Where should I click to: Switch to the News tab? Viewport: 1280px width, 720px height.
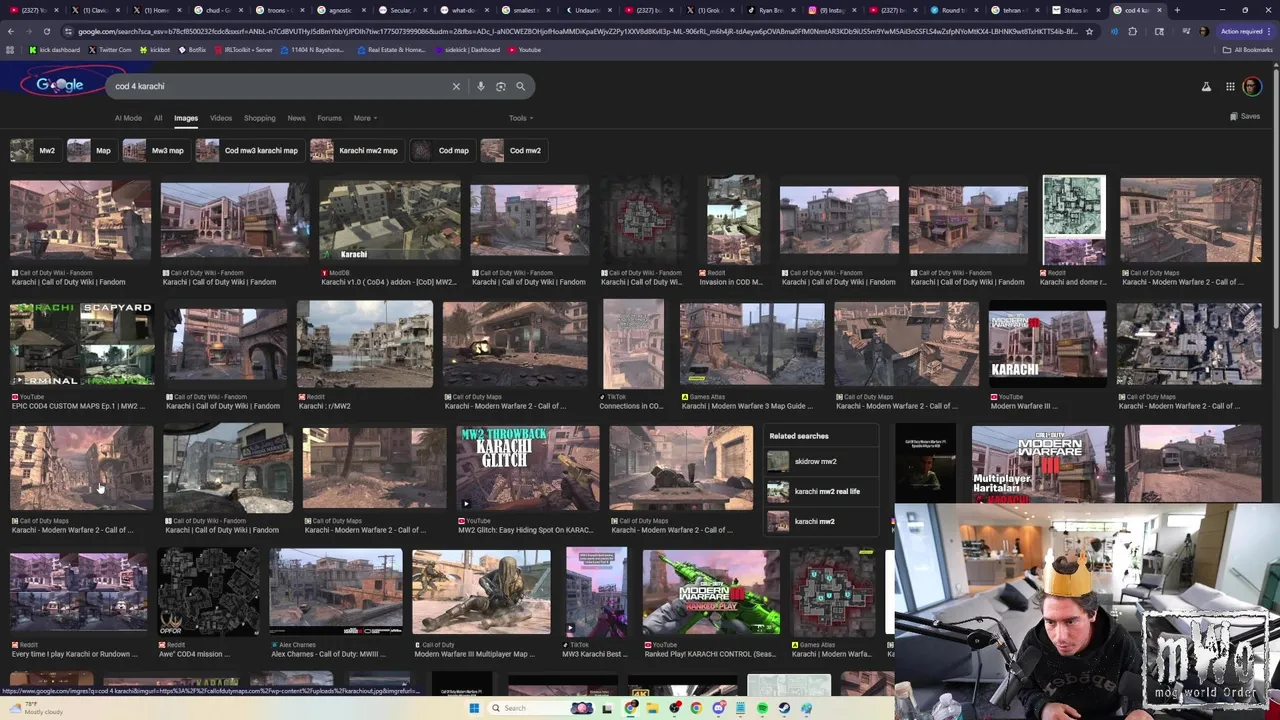pos(297,118)
